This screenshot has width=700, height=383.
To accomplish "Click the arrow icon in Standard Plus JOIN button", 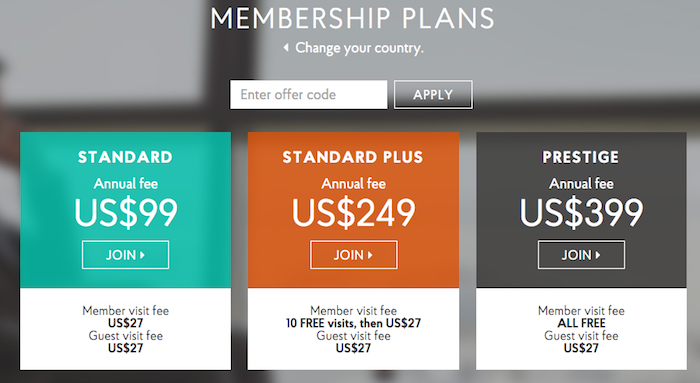I will click(x=370, y=255).
